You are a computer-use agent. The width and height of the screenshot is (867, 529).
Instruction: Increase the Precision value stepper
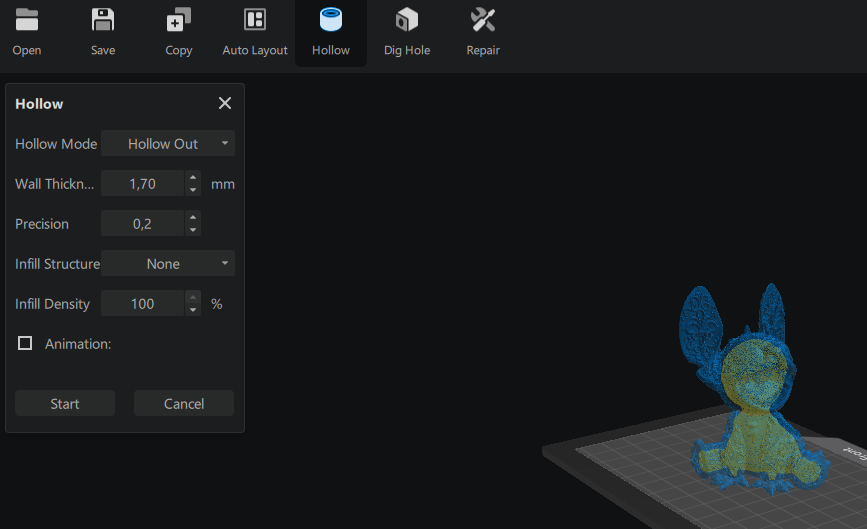click(x=193, y=218)
